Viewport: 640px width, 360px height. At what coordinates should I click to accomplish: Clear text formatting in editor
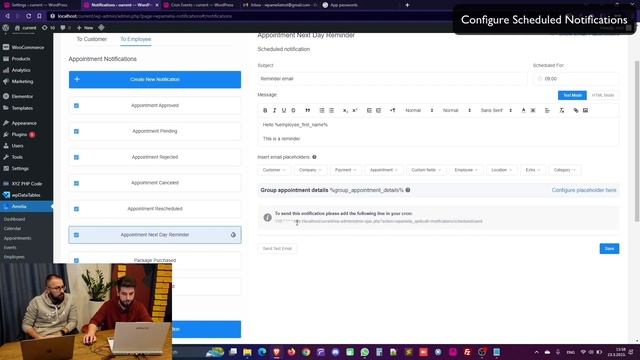[x=562, y=110]
